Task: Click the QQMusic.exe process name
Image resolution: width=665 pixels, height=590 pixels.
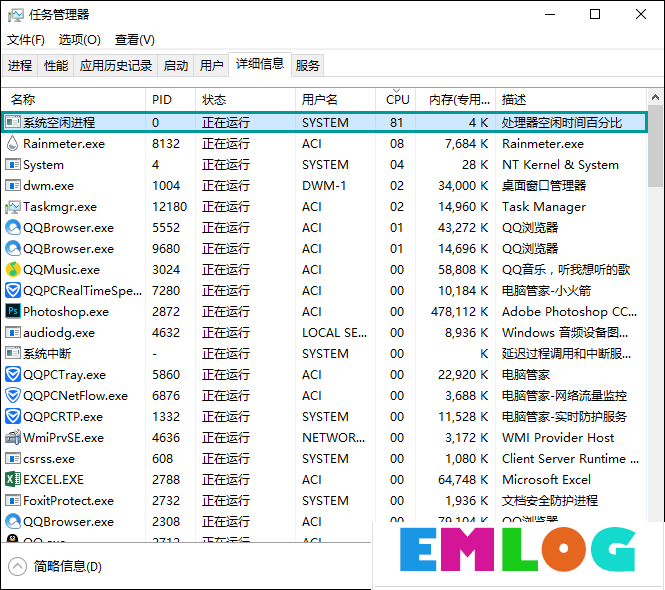Action: (61, 270)
